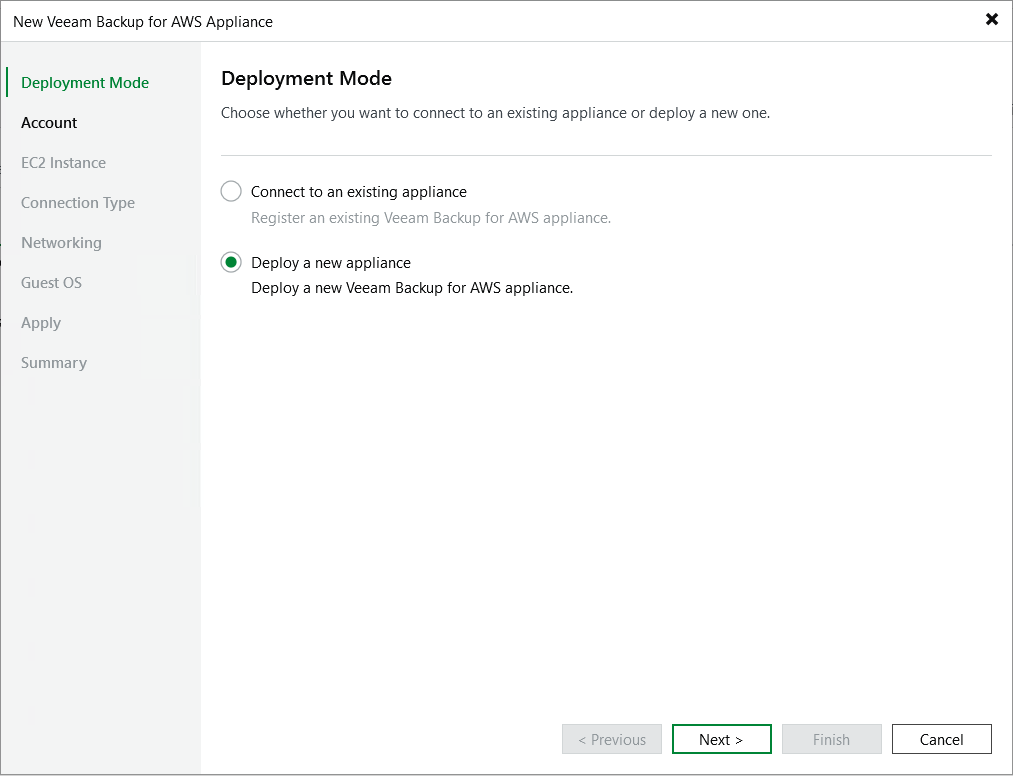Viewport: 1013px width, 776px height.
Task: Choose the Deploy a new appliance option
Action: tap(231, 262)
